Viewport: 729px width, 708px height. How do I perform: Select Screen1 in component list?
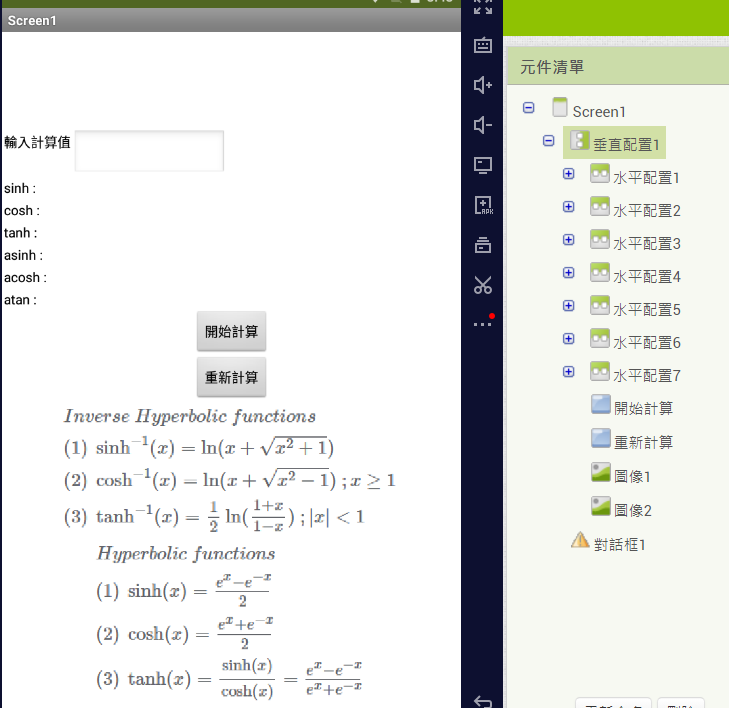click(599, 112)
